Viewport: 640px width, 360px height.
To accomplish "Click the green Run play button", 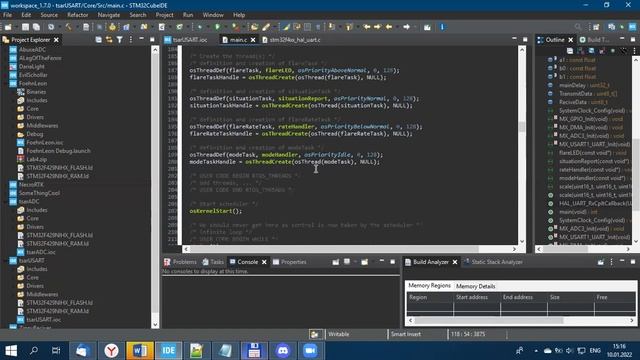I will coord(218,27).
